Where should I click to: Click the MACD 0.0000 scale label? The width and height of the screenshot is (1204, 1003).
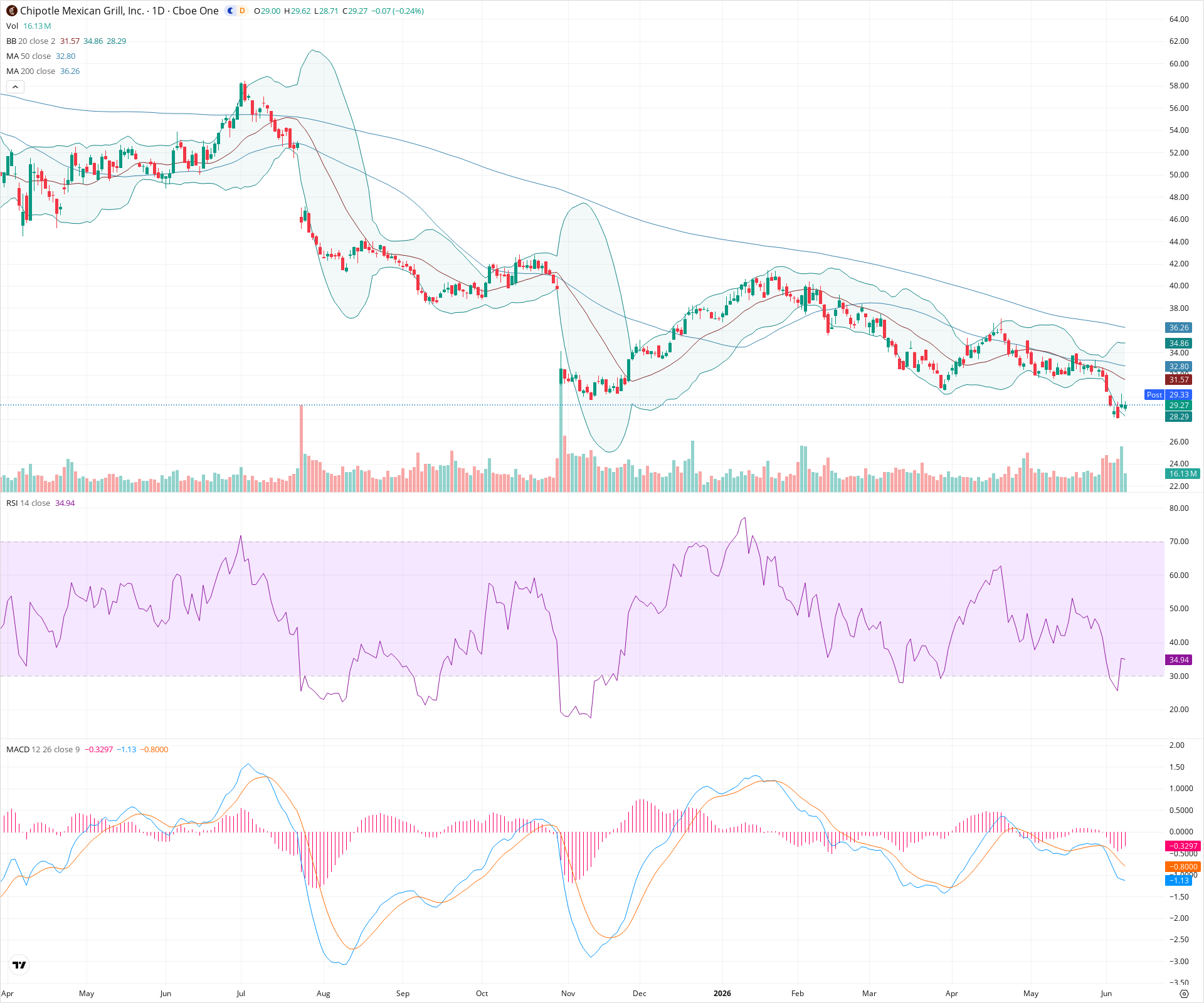click(1181, 832)
